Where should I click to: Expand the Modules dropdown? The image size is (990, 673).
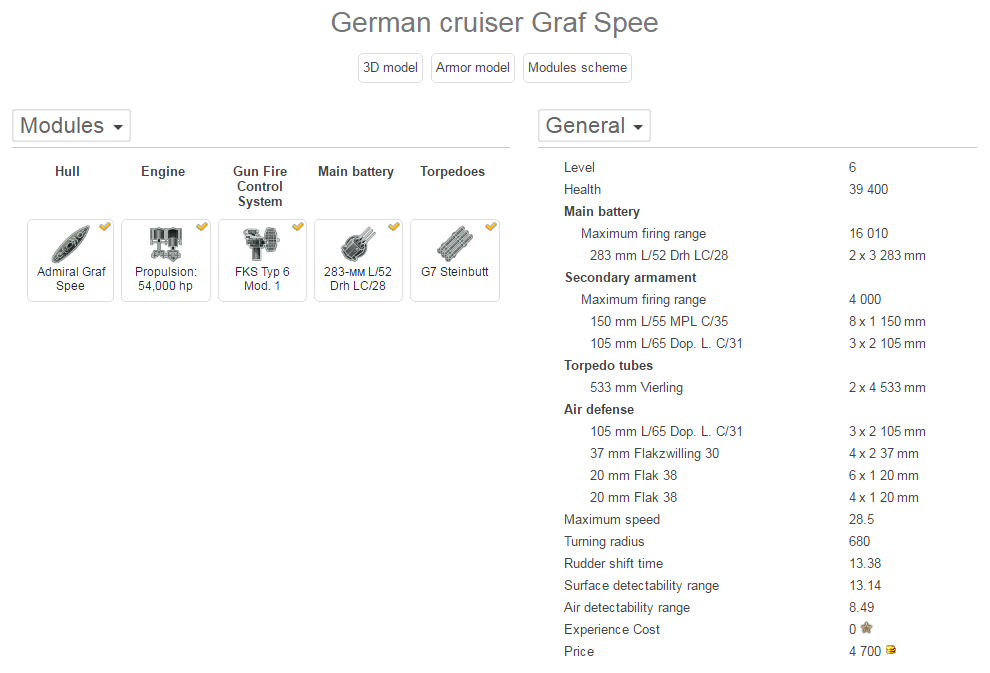[71, 125]
